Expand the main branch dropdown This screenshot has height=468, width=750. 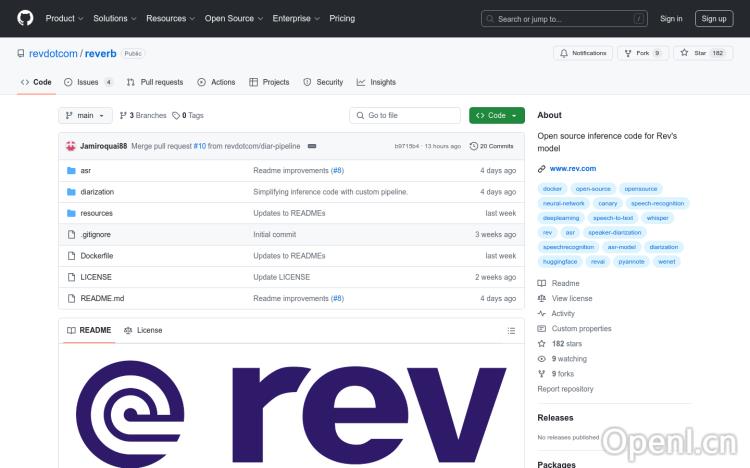pos(86,115)
